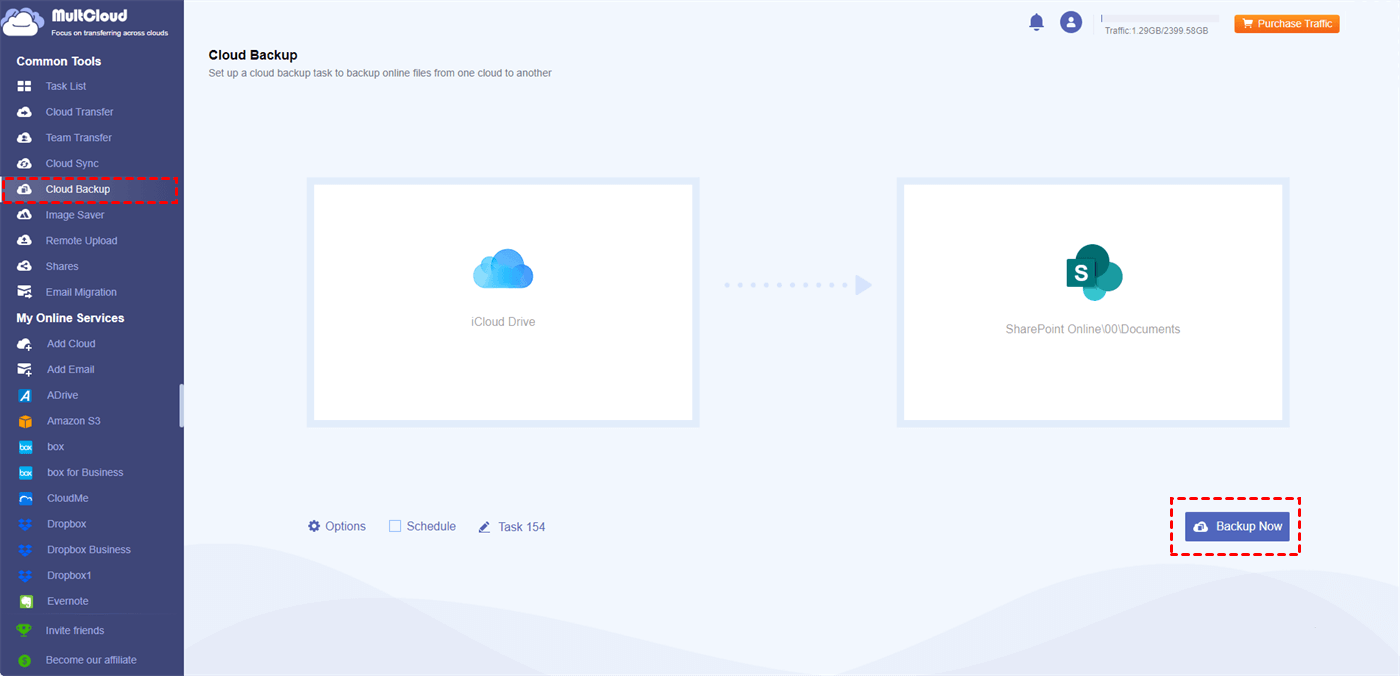The image size is (1400, 676).
Task: Click the Team Transfer icon
Action: point(25,138)
